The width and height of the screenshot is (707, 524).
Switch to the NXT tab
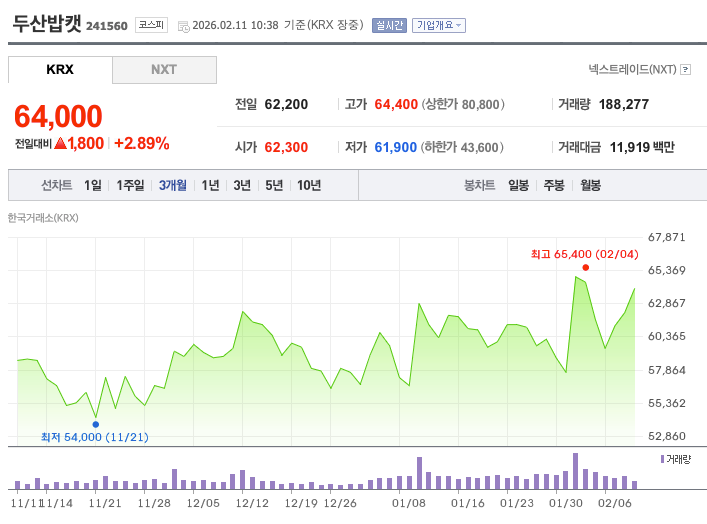click(164, 70)
